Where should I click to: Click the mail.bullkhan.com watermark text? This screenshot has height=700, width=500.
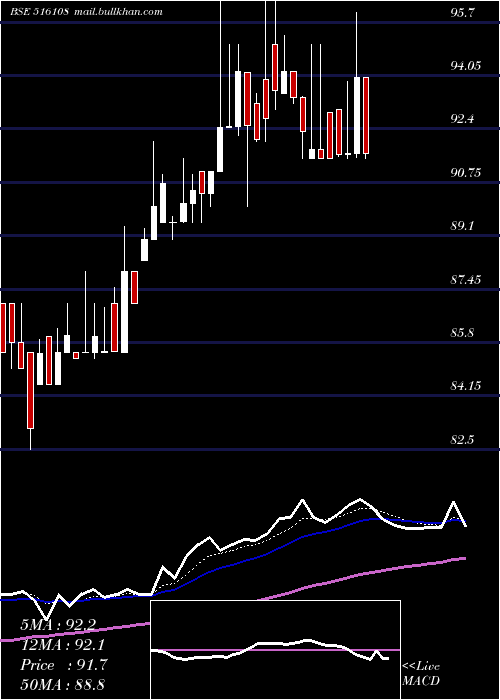click(x=117, y=12)
